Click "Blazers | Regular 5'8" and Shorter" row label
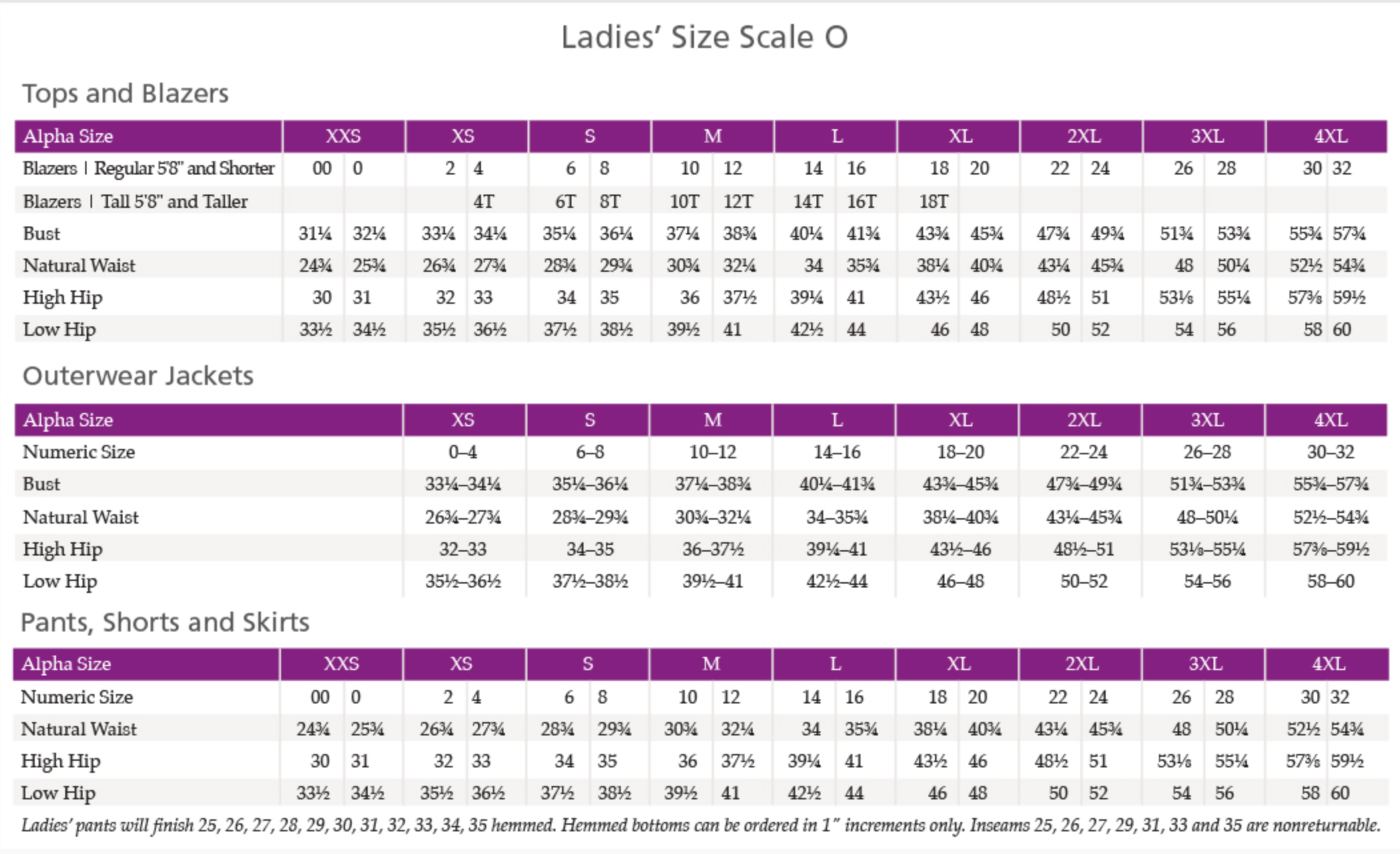The height and width of the screenshot is (854, 1400). click(x=149, y=169)
